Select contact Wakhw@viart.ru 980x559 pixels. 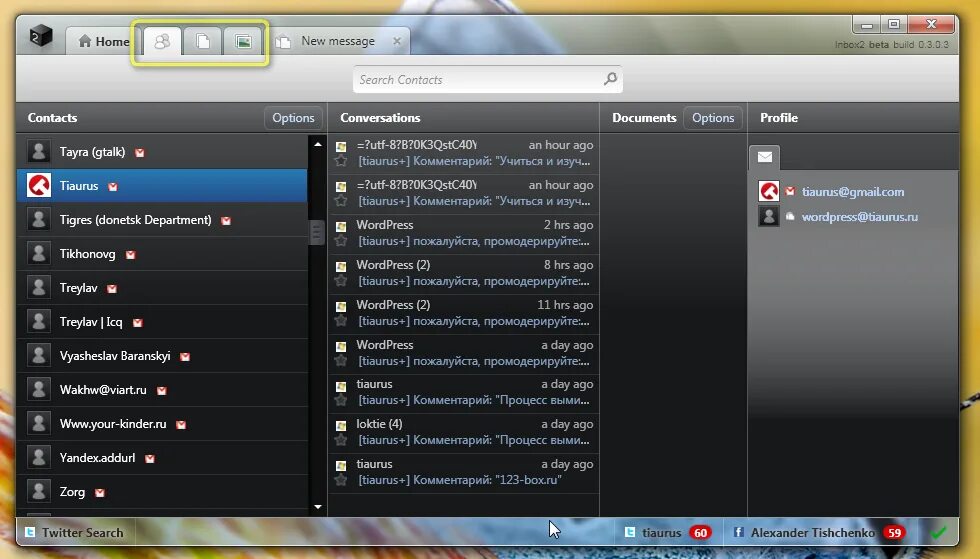pos(162,390)
